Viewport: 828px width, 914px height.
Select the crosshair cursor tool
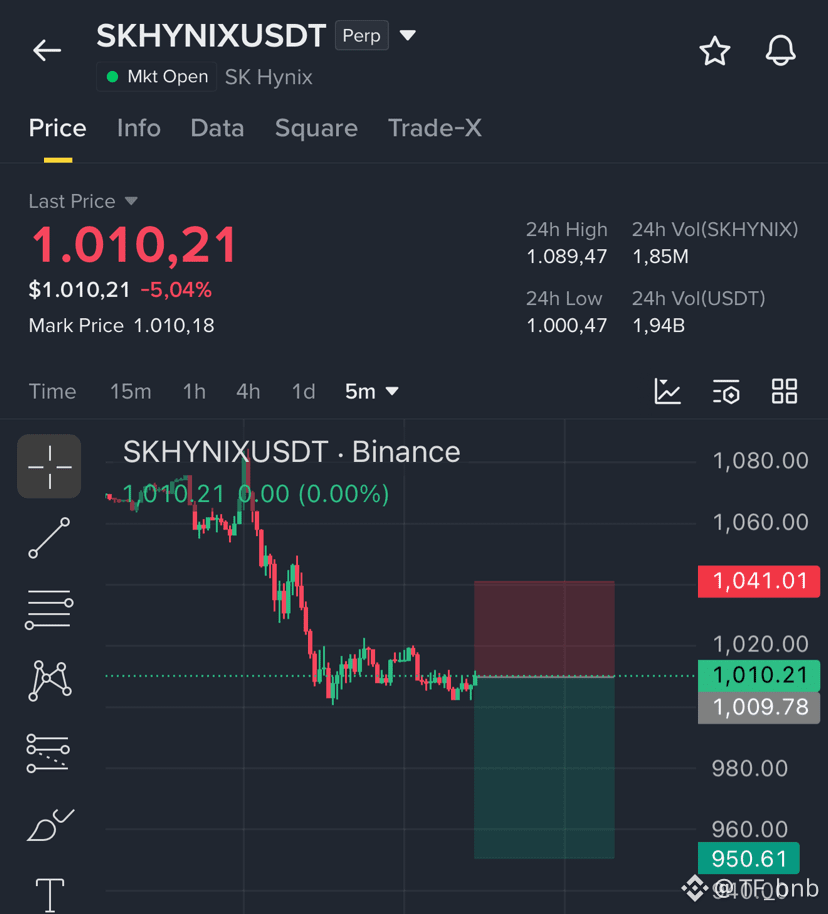[x=49, y=466]
